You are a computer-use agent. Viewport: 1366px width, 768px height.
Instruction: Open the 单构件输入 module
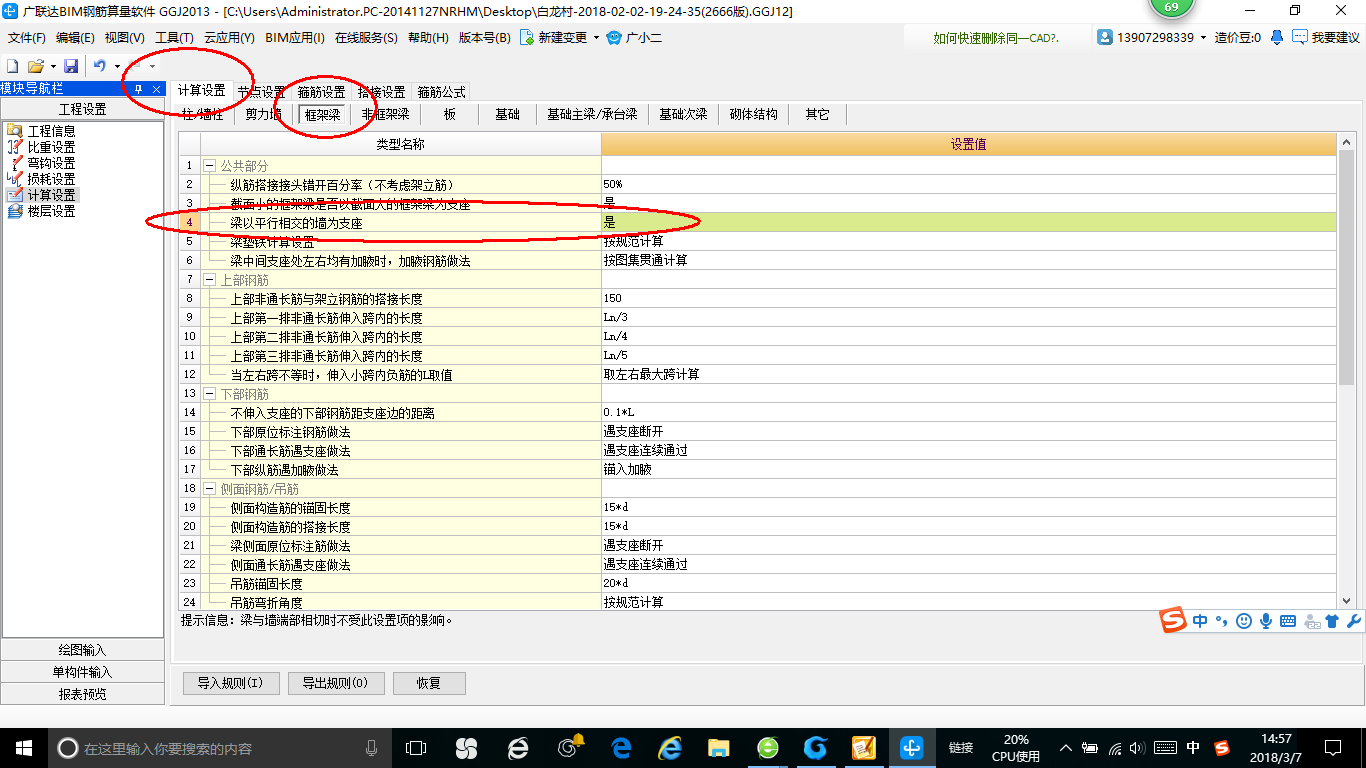[x=83, y=672]
